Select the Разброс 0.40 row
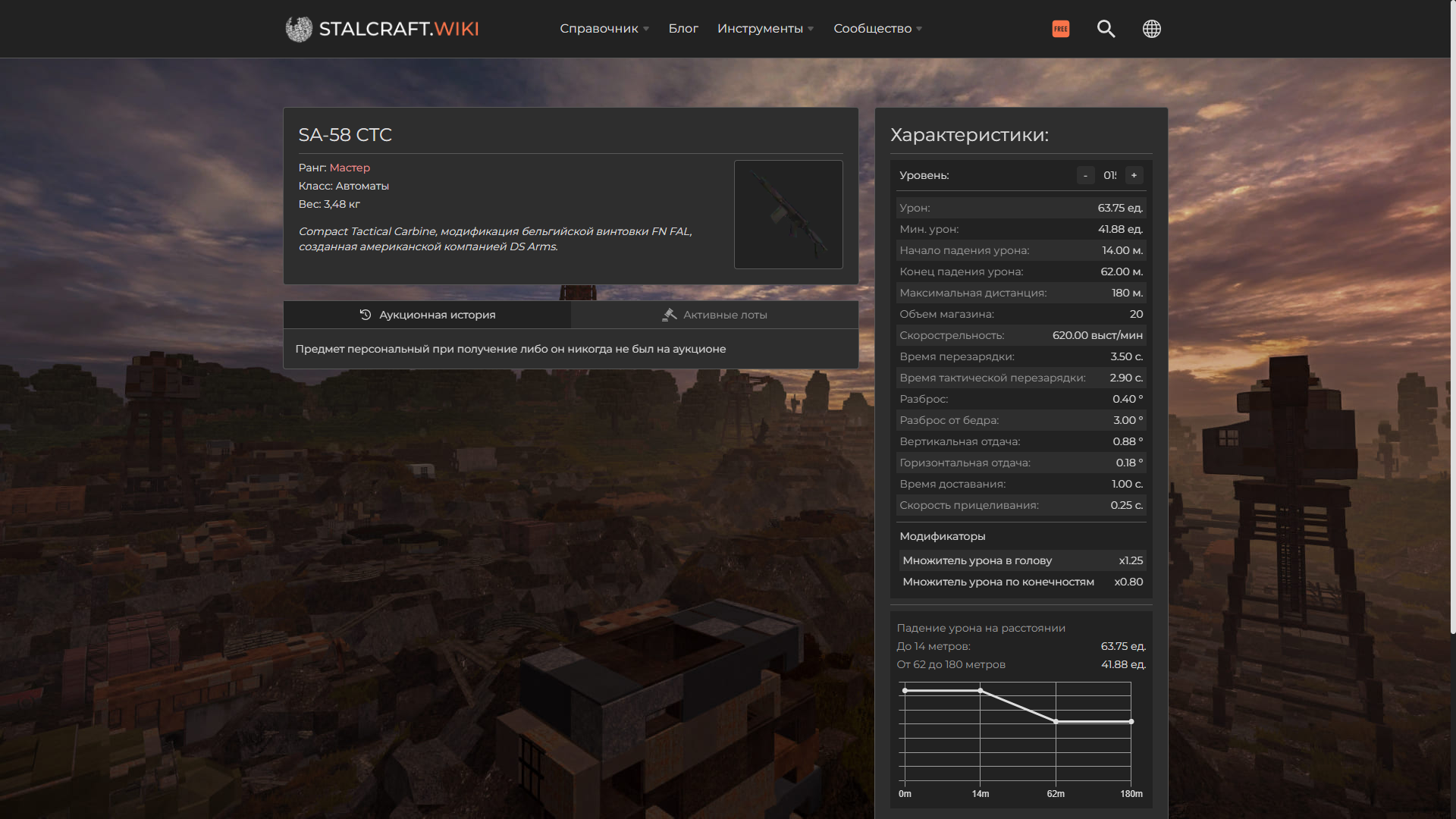1456x819 pixels. click(1021, 399)
